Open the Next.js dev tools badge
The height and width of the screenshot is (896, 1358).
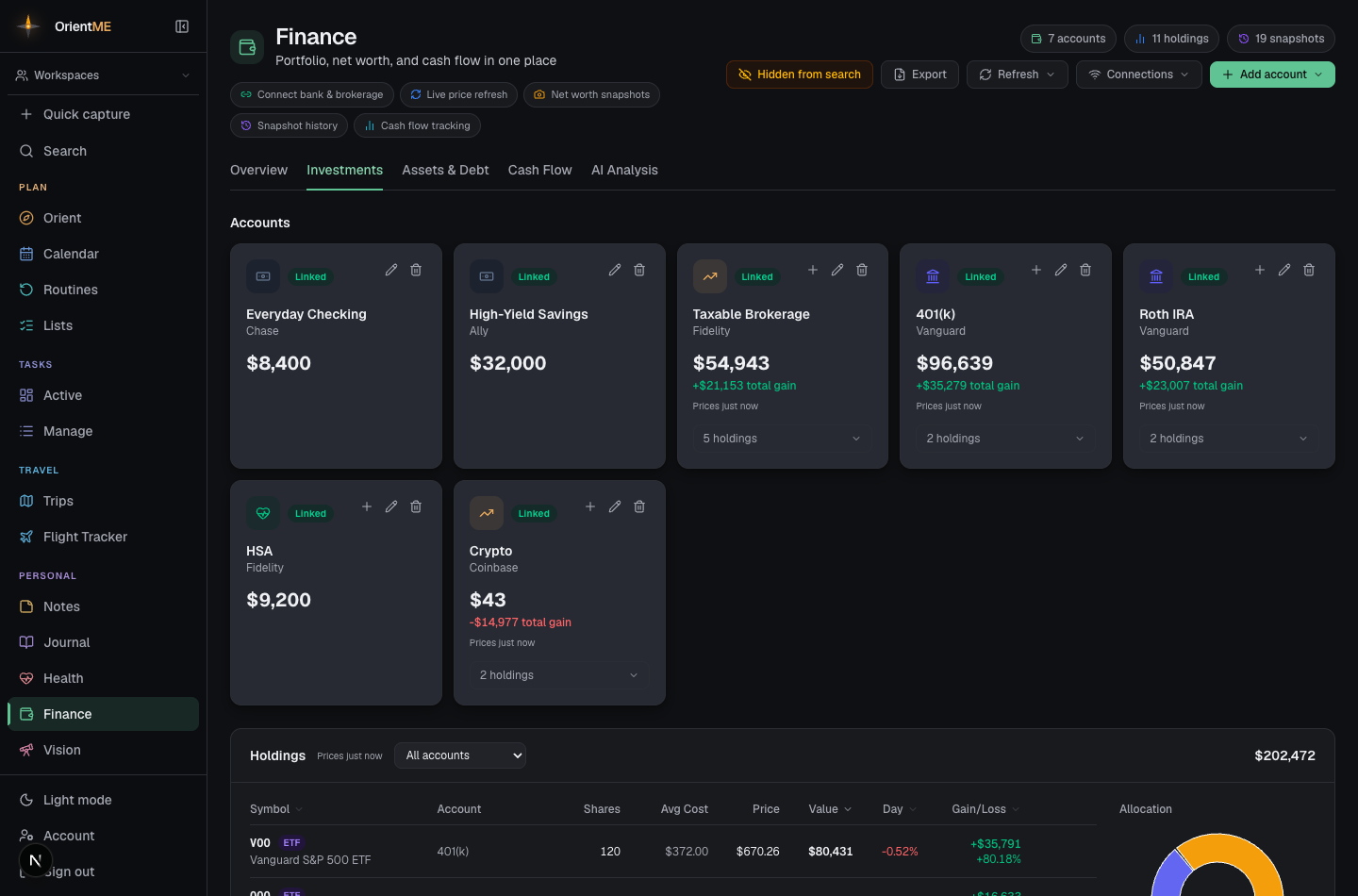pyautogui.click(x=35, y=860)
